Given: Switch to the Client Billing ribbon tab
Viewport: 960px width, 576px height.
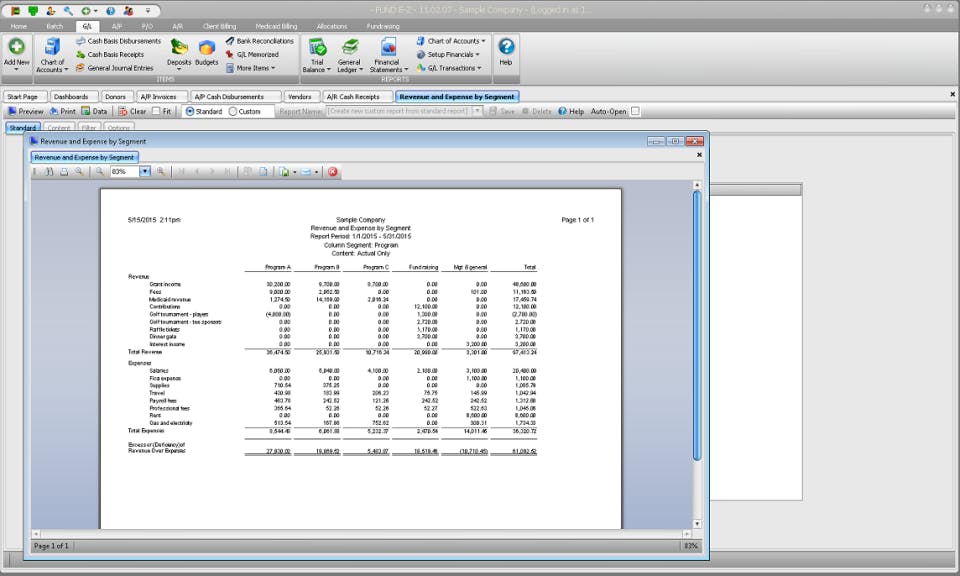Looking at the screenshot, I should point(219,26).
